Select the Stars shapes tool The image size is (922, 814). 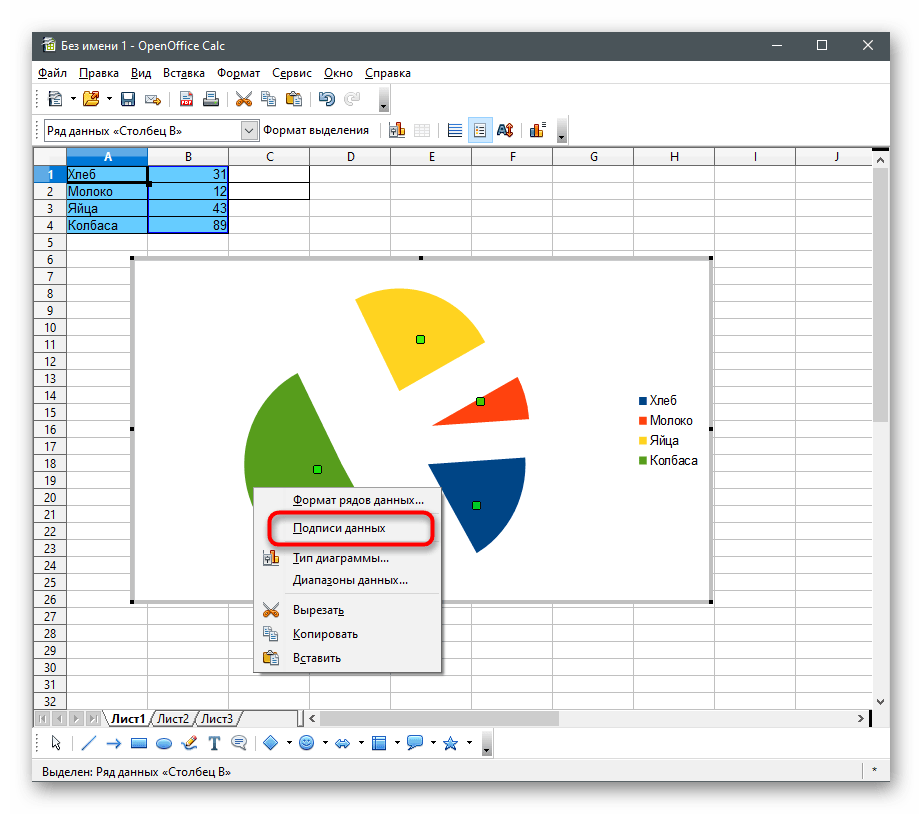(x=450, y=743)
